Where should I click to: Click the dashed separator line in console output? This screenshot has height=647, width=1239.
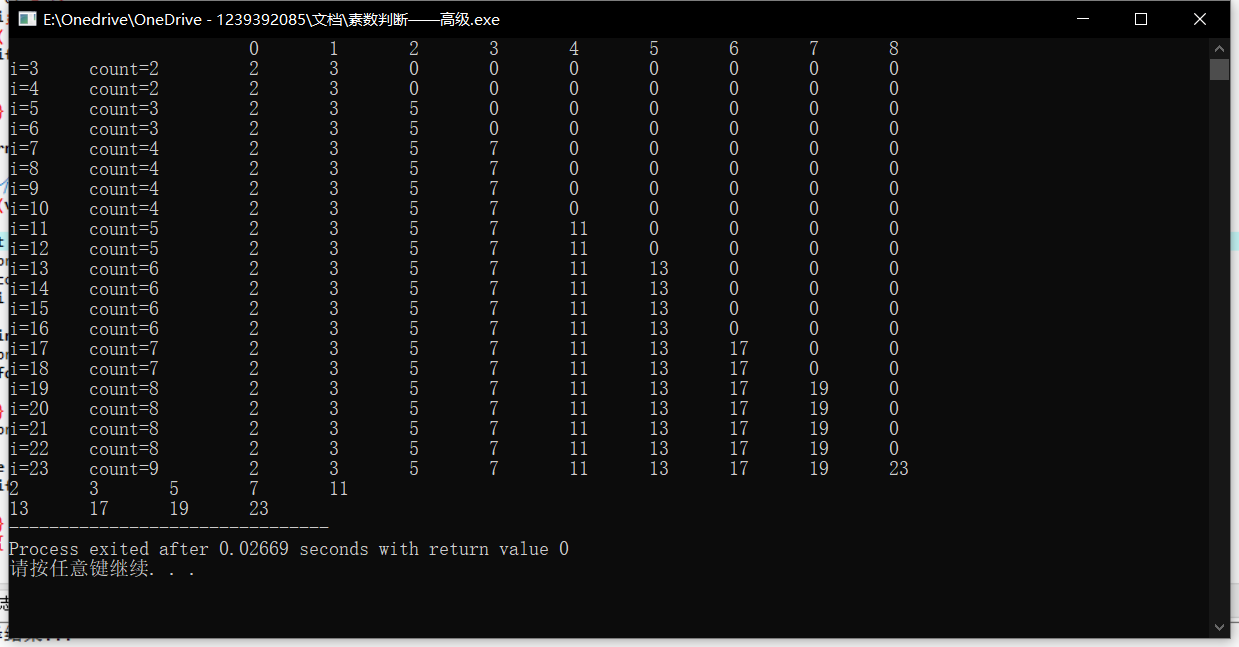[x=168, y=527]
